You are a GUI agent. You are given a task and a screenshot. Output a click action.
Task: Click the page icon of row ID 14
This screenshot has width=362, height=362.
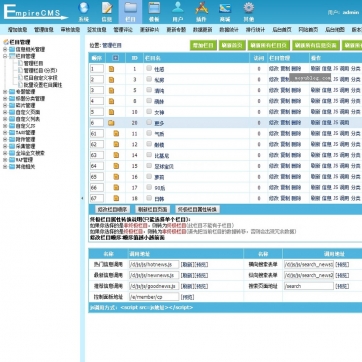pyautogui.click(x=116, y=155)
